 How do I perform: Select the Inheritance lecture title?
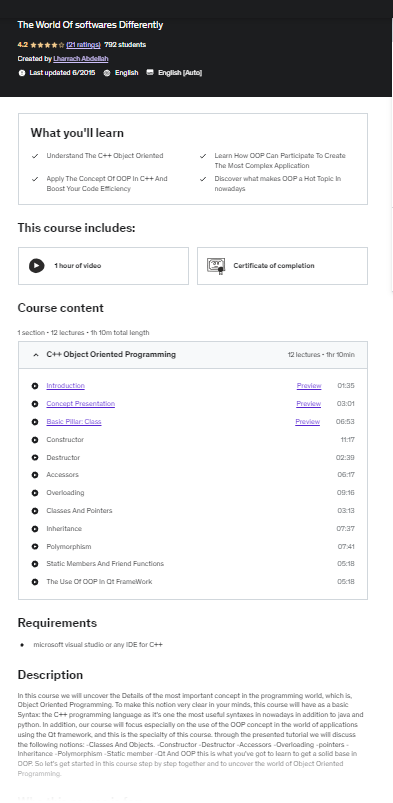tap(64, 529)
